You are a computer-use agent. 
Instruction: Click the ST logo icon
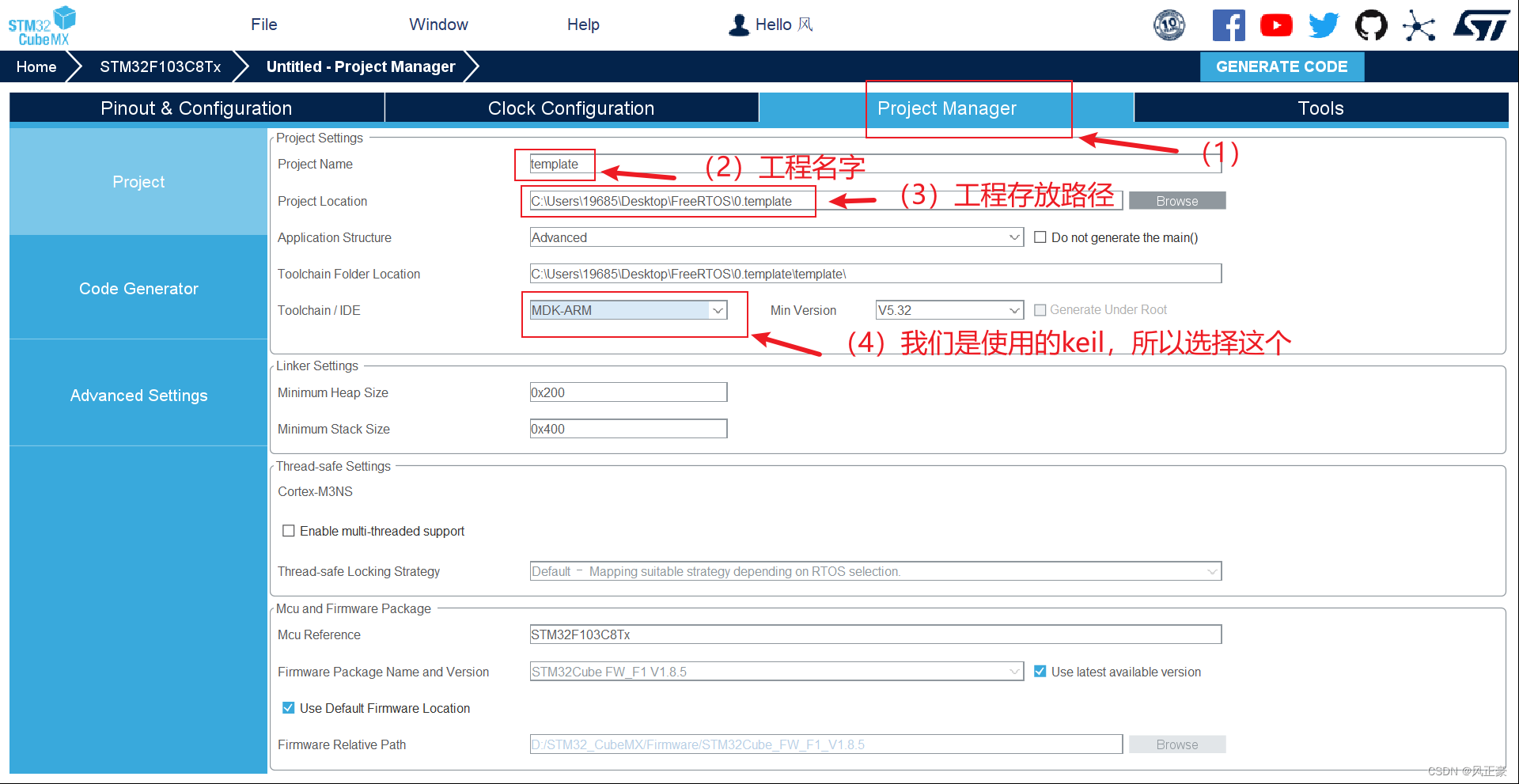tap(1481, 25)
